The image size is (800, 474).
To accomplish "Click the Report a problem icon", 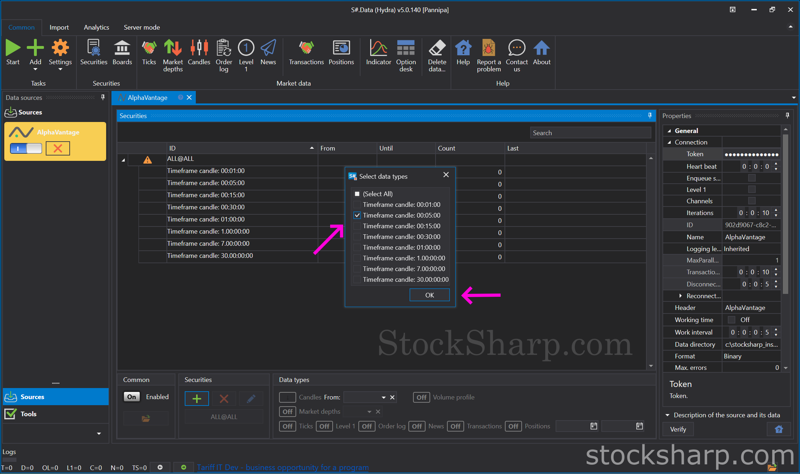I will coord(488,49).
